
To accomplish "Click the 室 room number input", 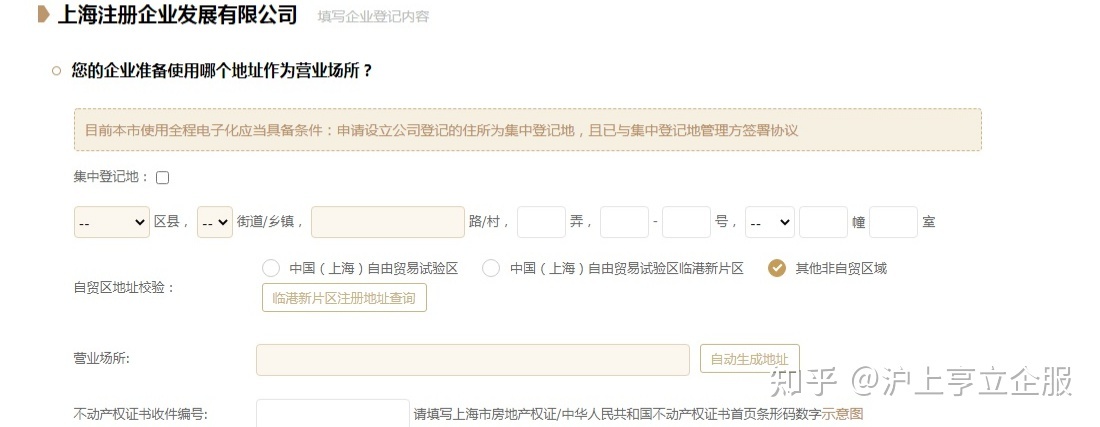I will tap(893, 222).
